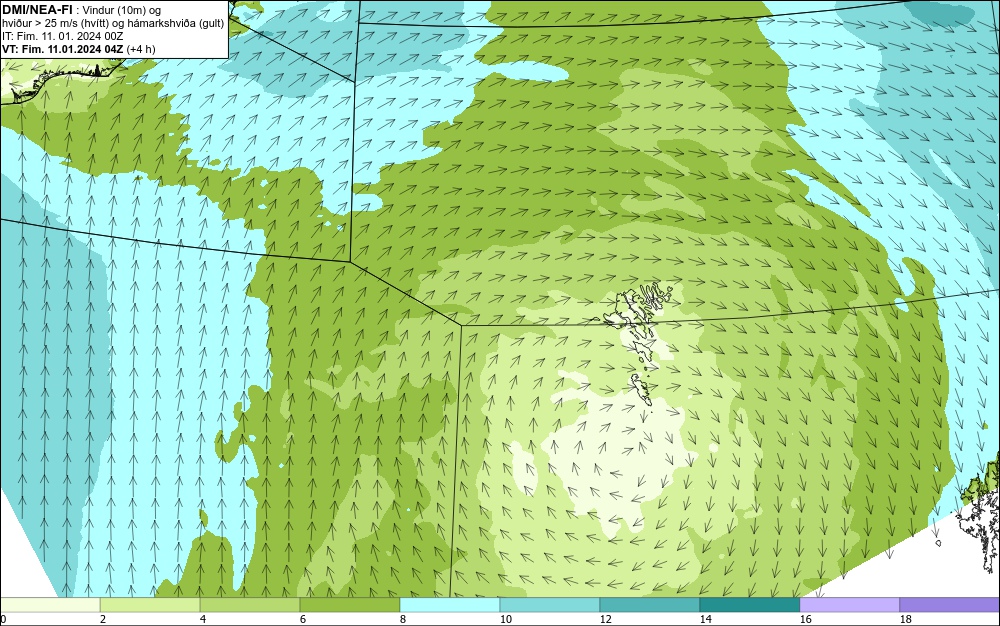Screen dimensions: 1000x626
Task: Click the legend scale label 16
Action: pos(805,619)
